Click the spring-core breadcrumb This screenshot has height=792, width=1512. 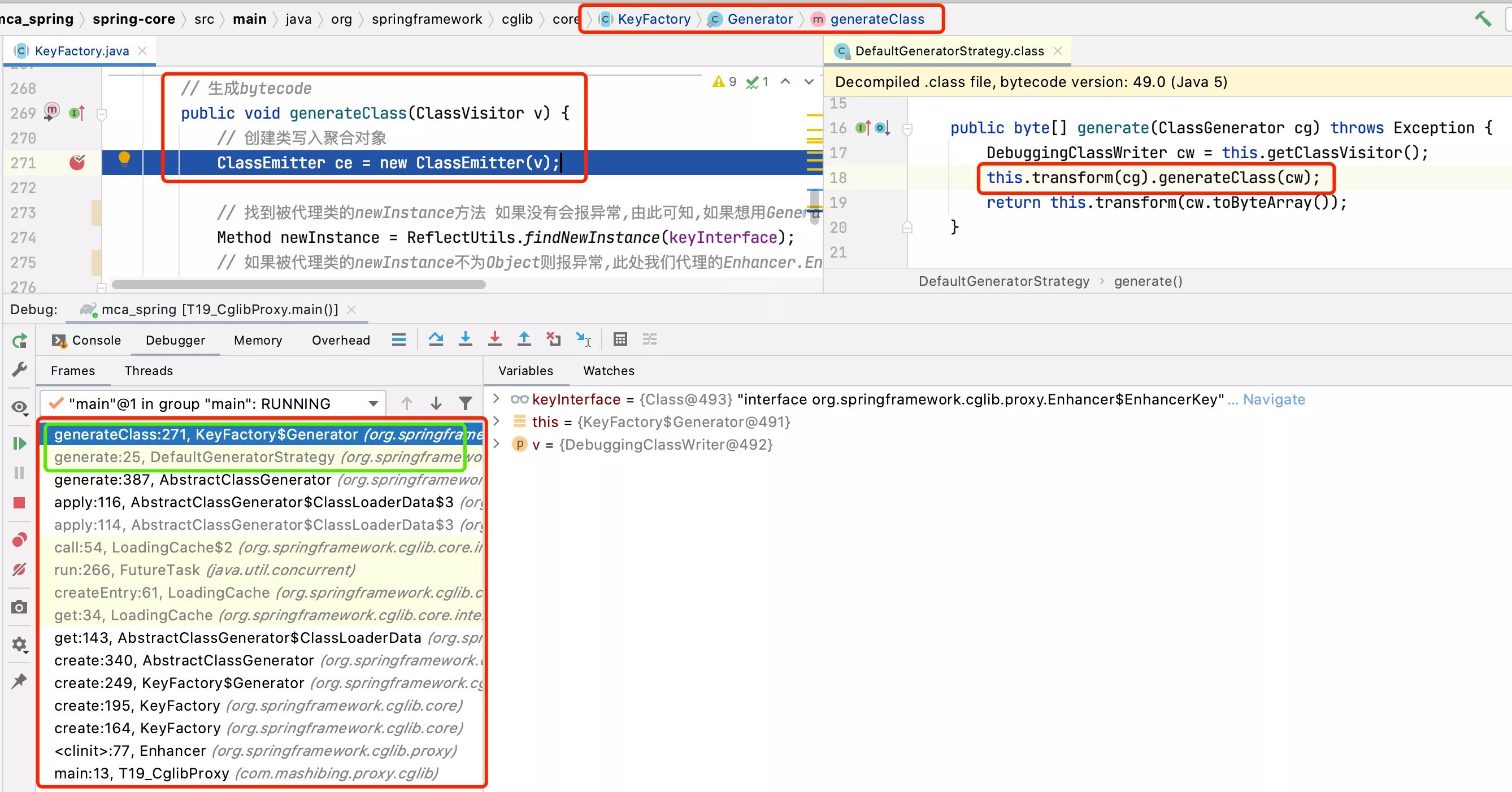coord(134,19)
